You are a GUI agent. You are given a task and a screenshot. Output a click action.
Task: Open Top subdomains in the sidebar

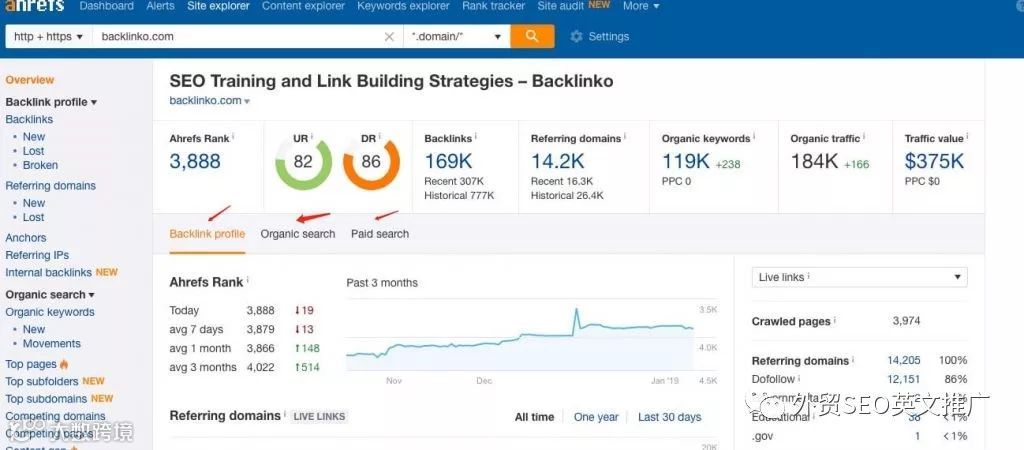click(x=46, y=398)
